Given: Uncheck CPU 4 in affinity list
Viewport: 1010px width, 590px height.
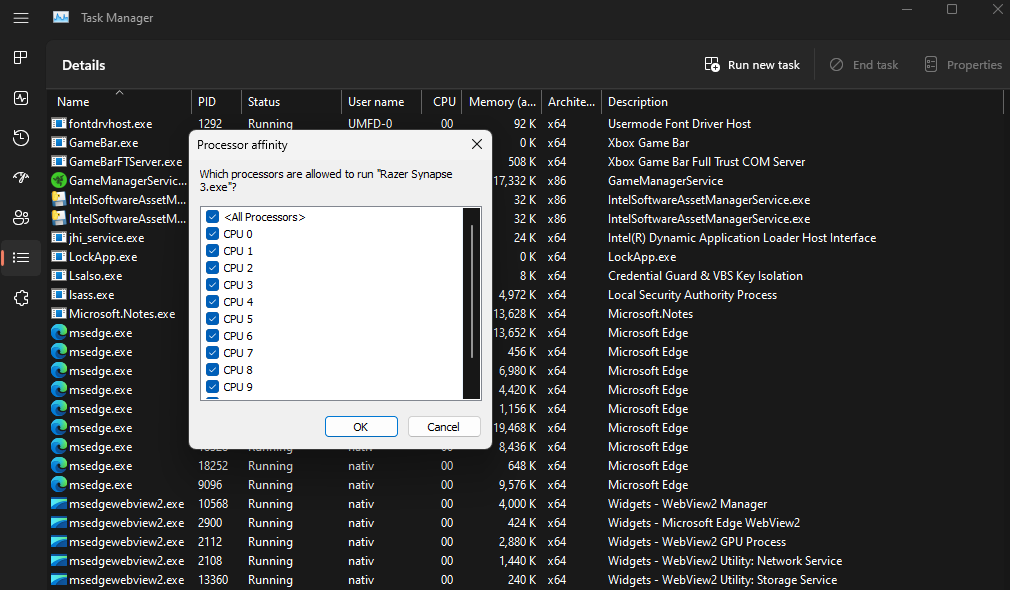Looking at the screenshot, I should pos(213,301).
